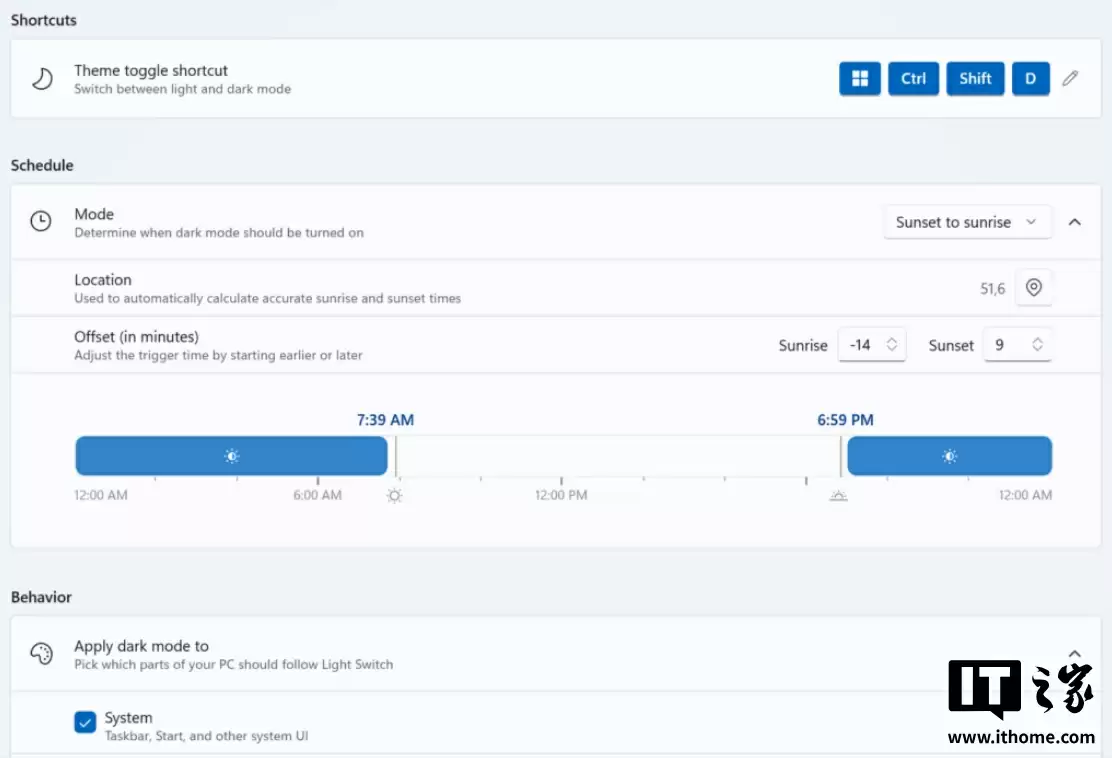Click the Ctrl key button

coord(913,79)
